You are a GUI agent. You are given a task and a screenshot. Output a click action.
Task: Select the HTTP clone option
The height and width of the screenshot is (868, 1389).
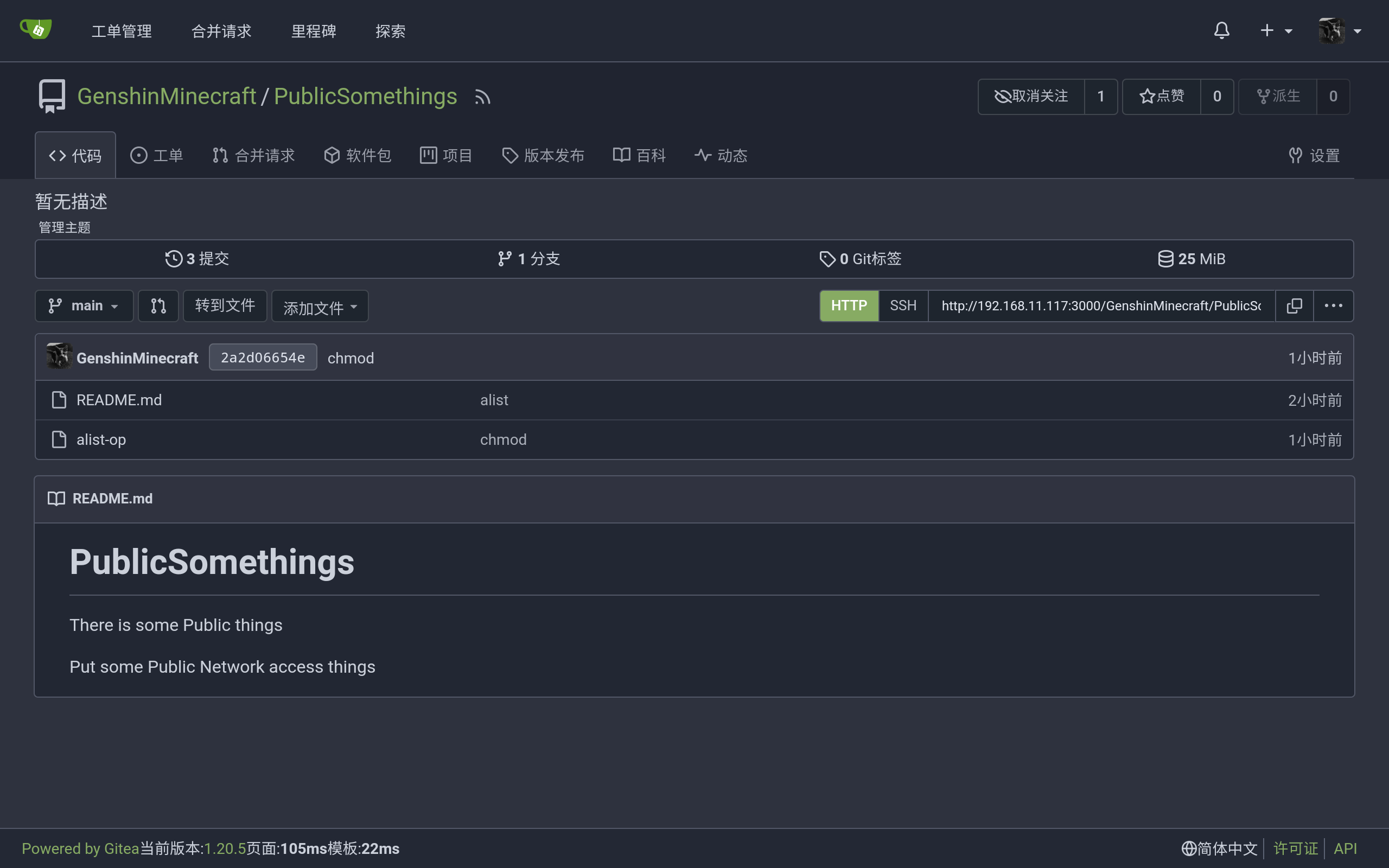(x=849, y=305)
